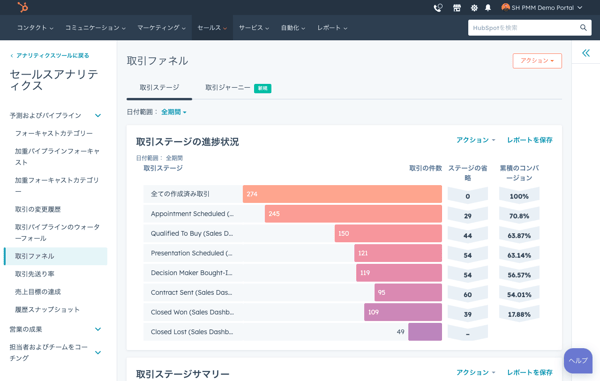
Task: Open アクション dropdown in 取引ステージサマリー card
Action: pyautogui.click(x=475, y=372)
